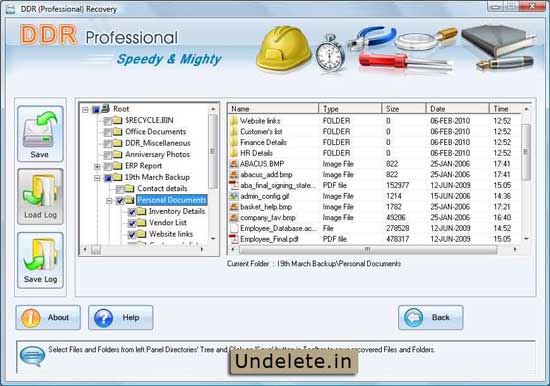
Task: Click file list horizontal scrollbar thumb
Action: [x=368, y=249]
